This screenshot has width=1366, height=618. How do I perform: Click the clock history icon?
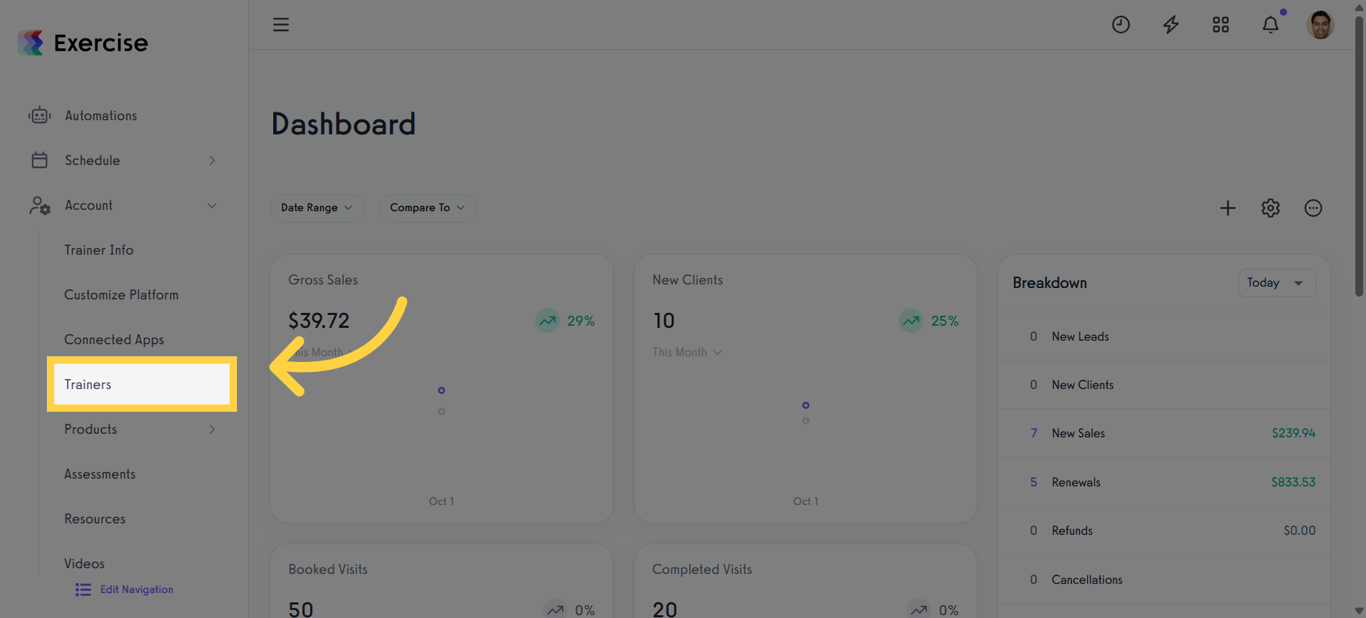(x=1121, y=25)
